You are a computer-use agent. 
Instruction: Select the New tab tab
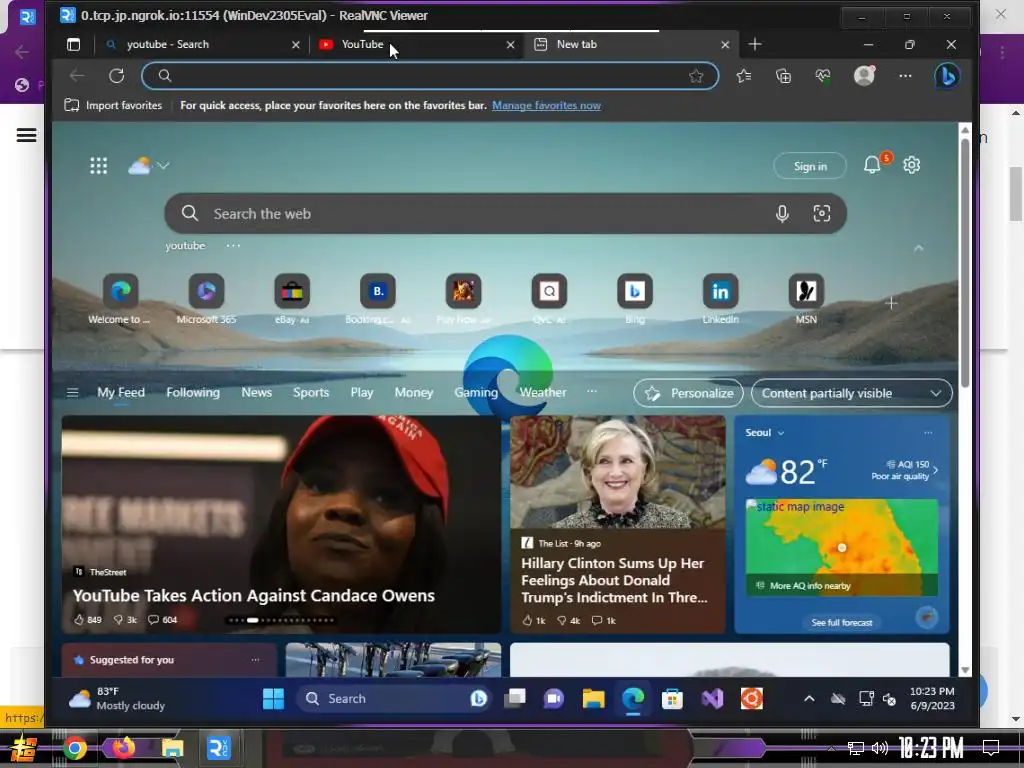[630, 44]
